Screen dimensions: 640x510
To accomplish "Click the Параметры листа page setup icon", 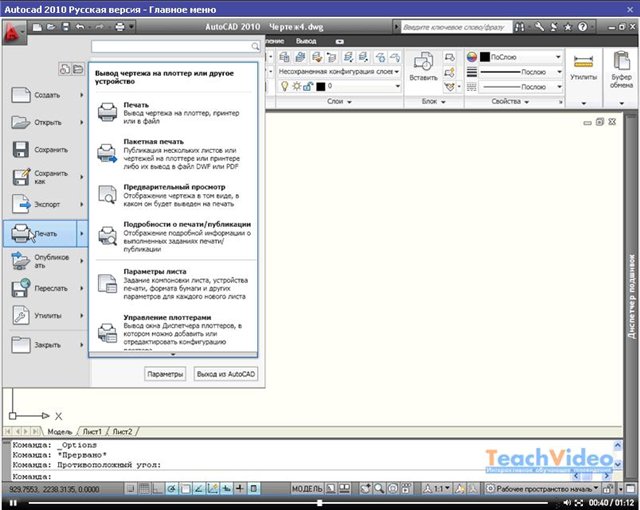I will (107, 284).
